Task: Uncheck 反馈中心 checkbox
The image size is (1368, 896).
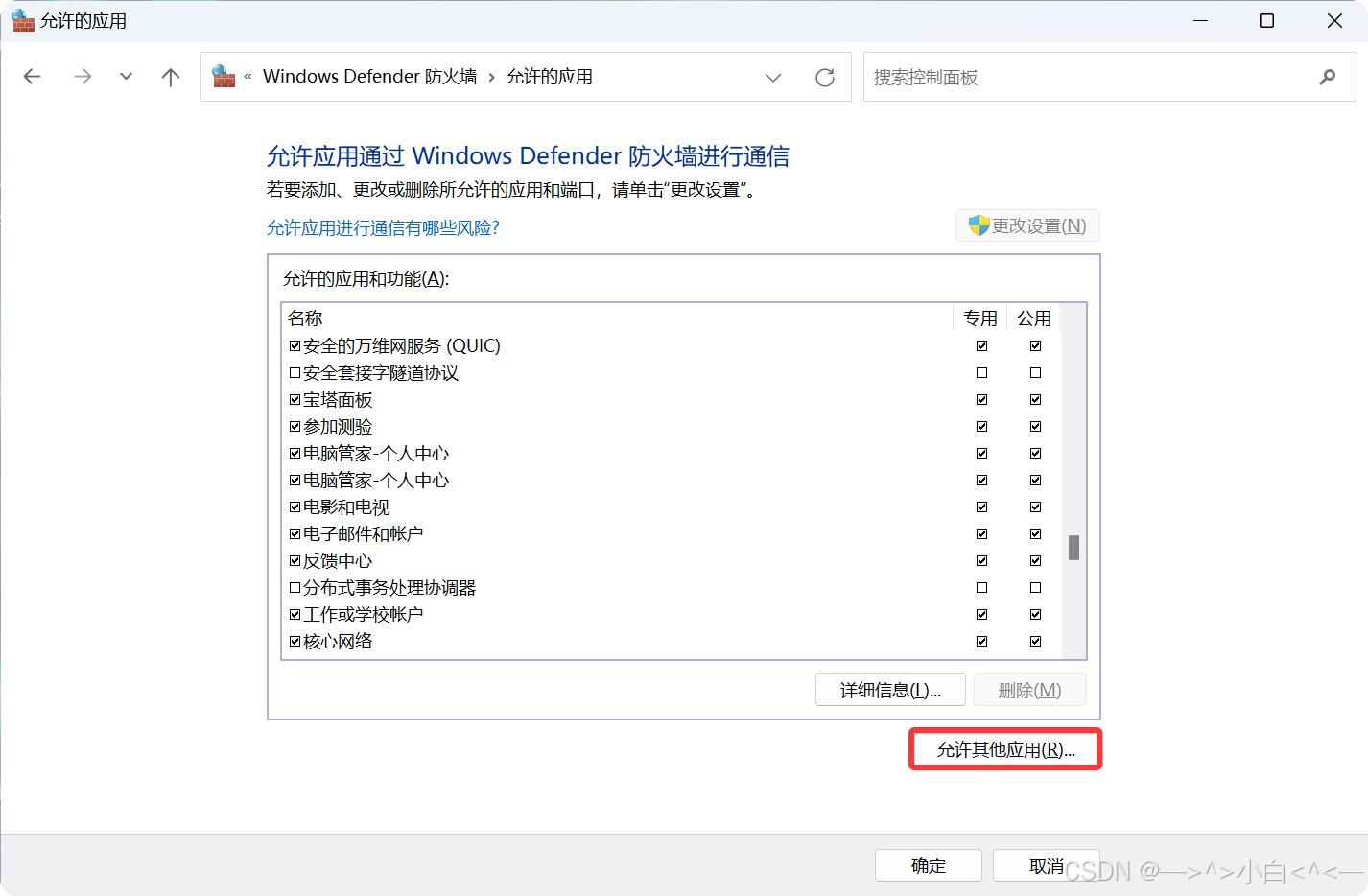Action: [295, 560]
